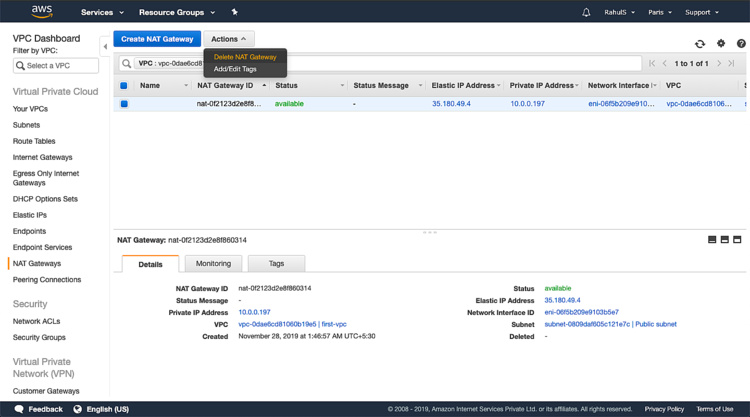Click the Create NAT Gateway button
Viewport: 750px width, 417px height.
(x=157, y=39)
